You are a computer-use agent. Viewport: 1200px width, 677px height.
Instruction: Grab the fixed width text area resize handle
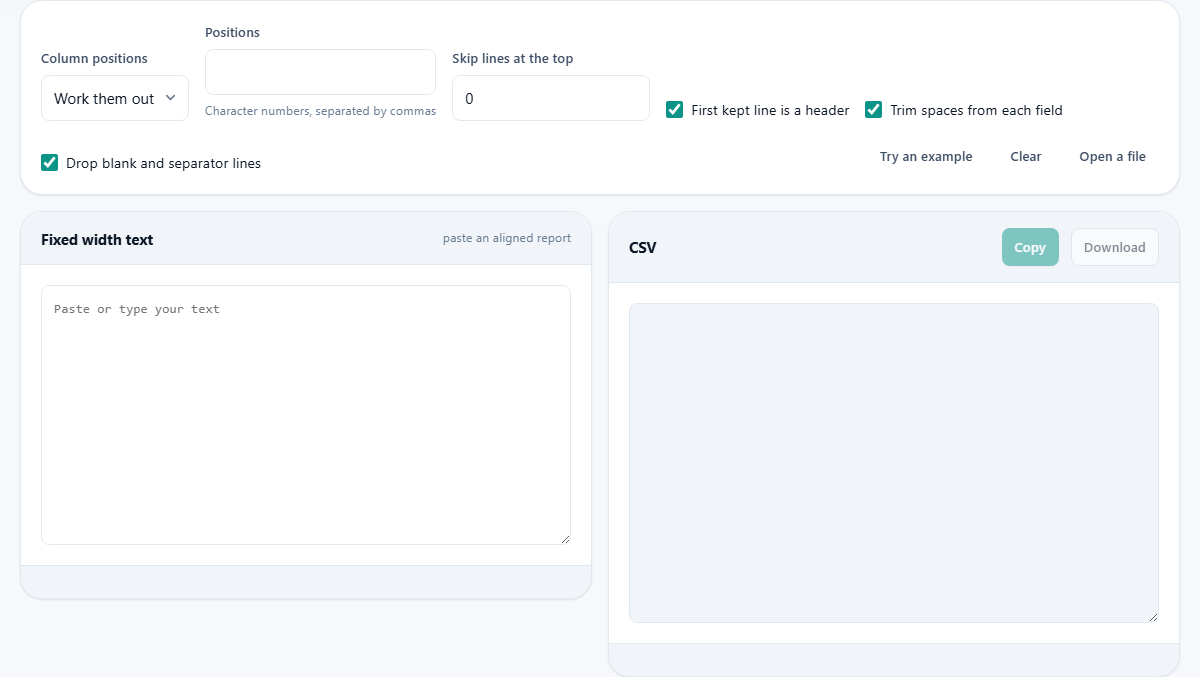tap(565, 539)
